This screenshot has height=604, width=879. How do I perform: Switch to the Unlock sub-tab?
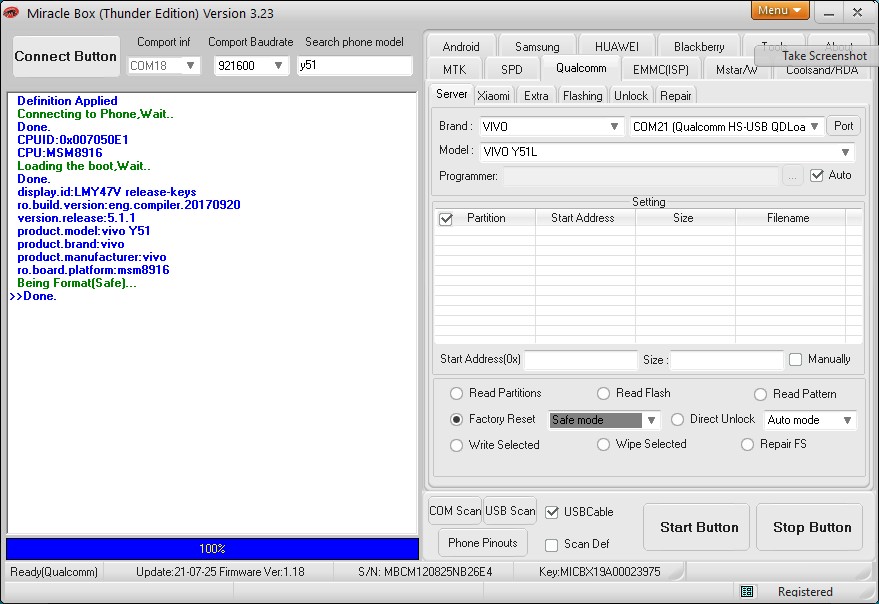coord(631,96)
